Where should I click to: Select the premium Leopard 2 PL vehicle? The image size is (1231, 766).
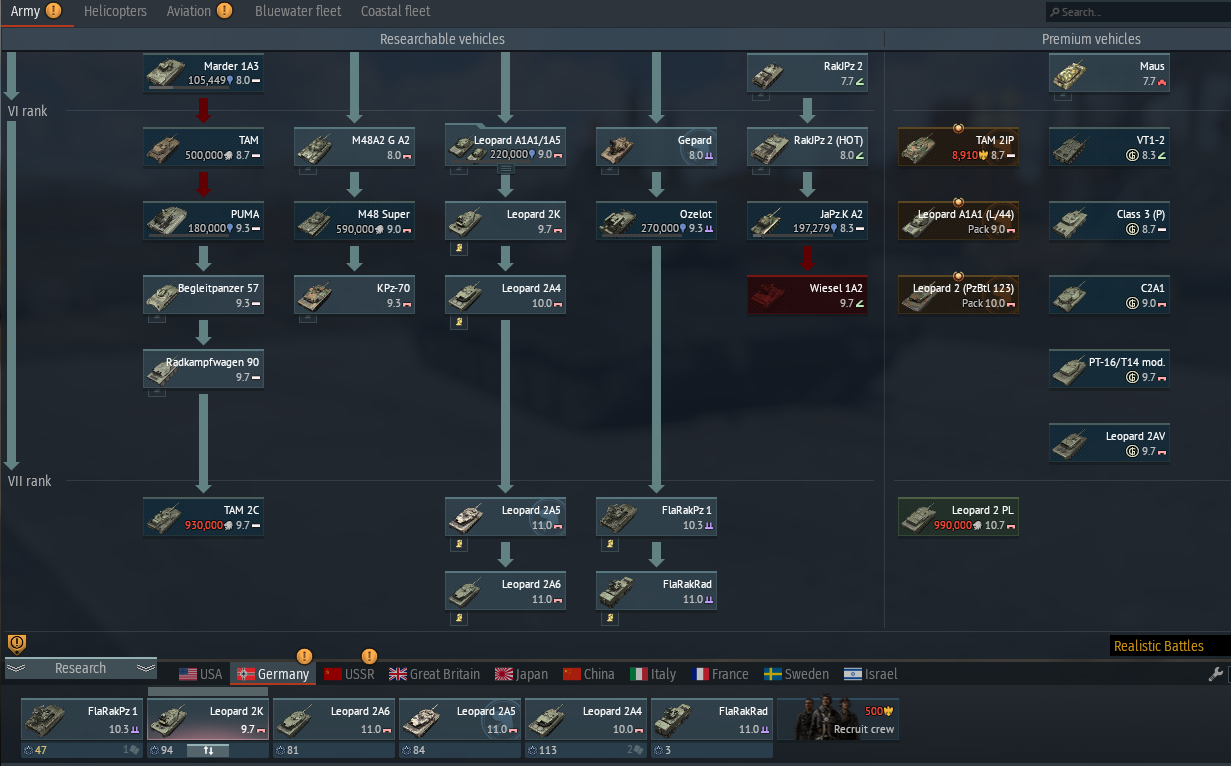(x=959, y=517)
